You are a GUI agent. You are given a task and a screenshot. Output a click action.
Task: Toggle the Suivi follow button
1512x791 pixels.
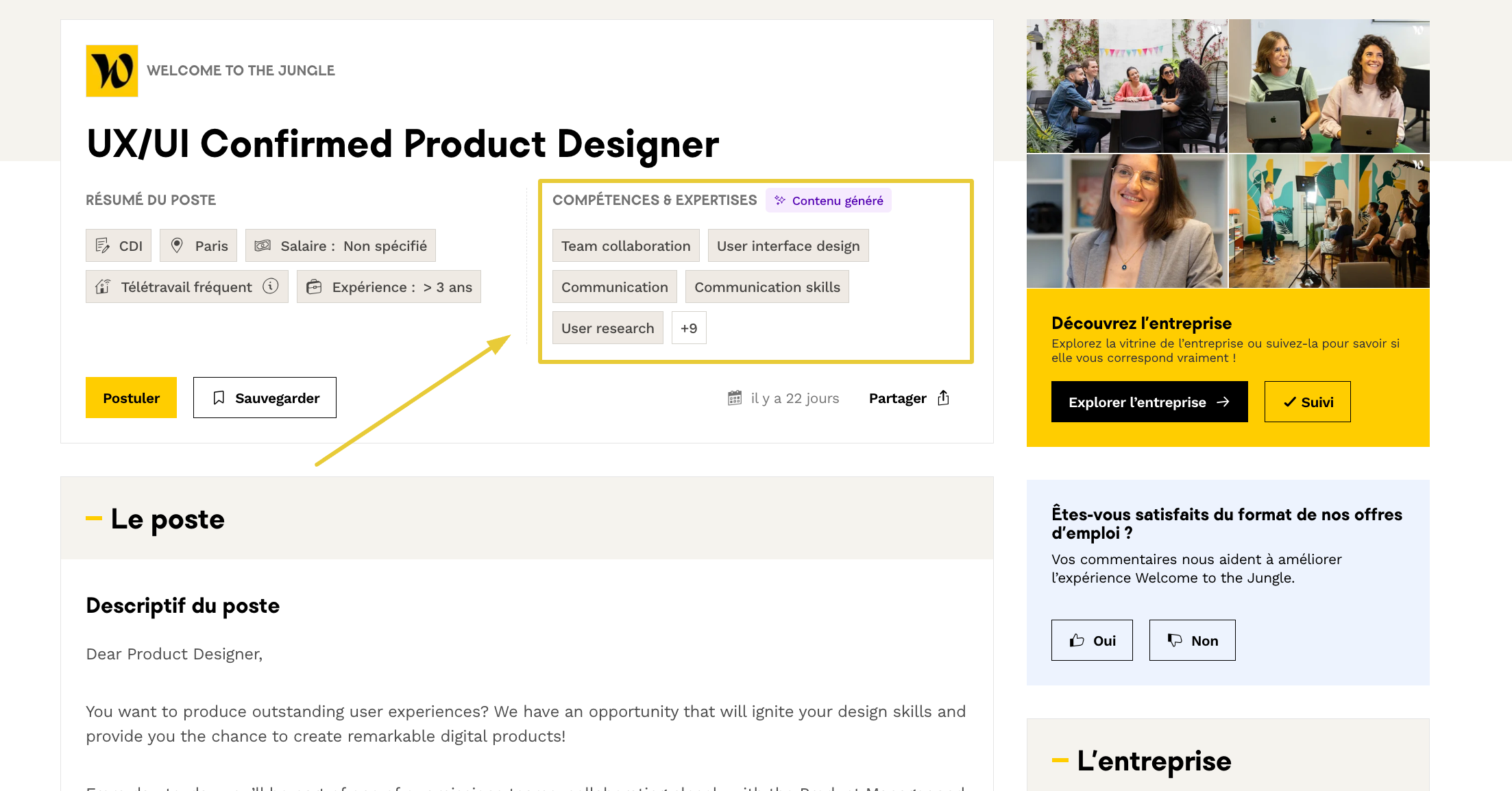pyautogui.click(x=1307, y=402)
